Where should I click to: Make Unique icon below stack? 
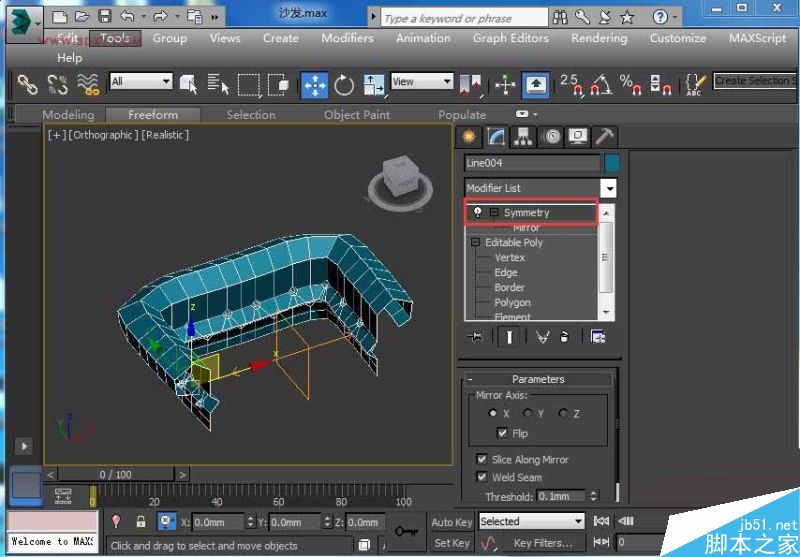[x=542, y=337]
